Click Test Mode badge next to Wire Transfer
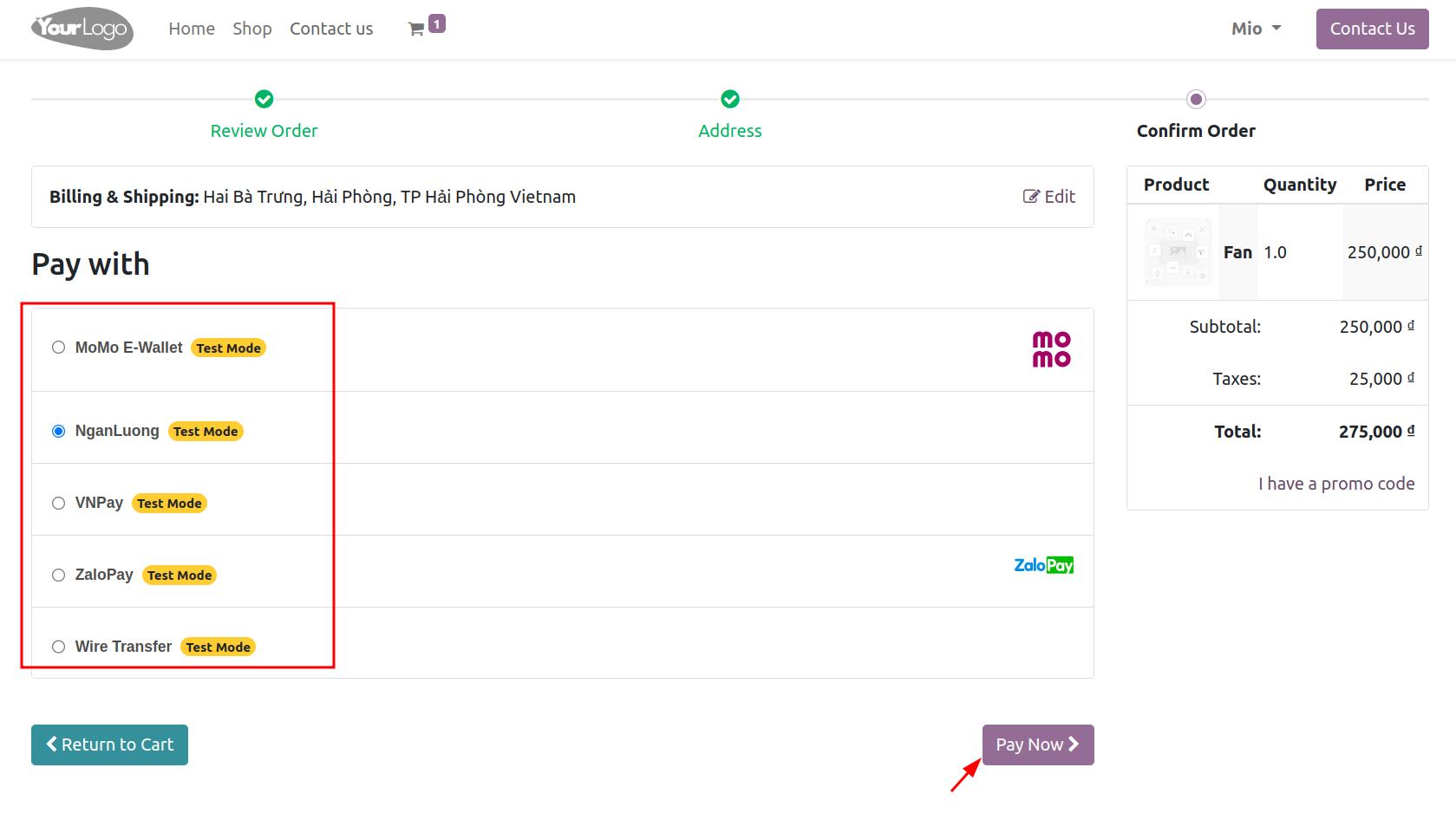 (218, 647)
